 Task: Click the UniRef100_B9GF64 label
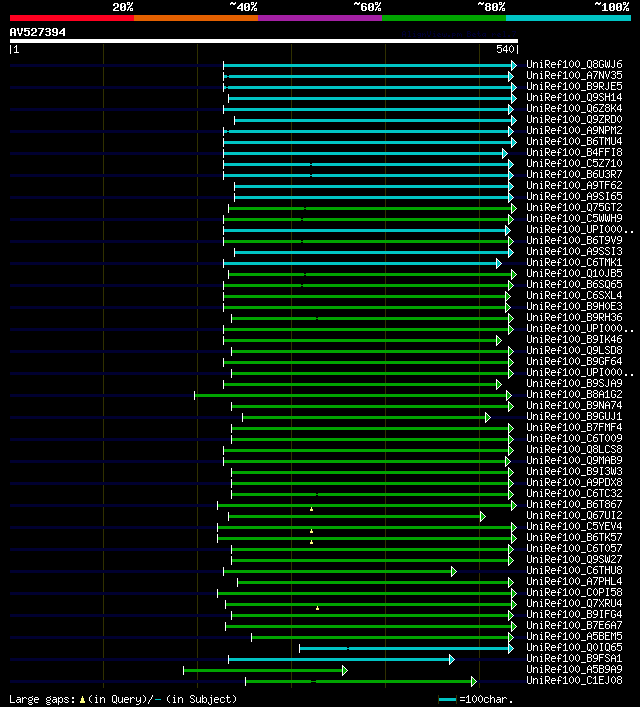coord(574,361)
